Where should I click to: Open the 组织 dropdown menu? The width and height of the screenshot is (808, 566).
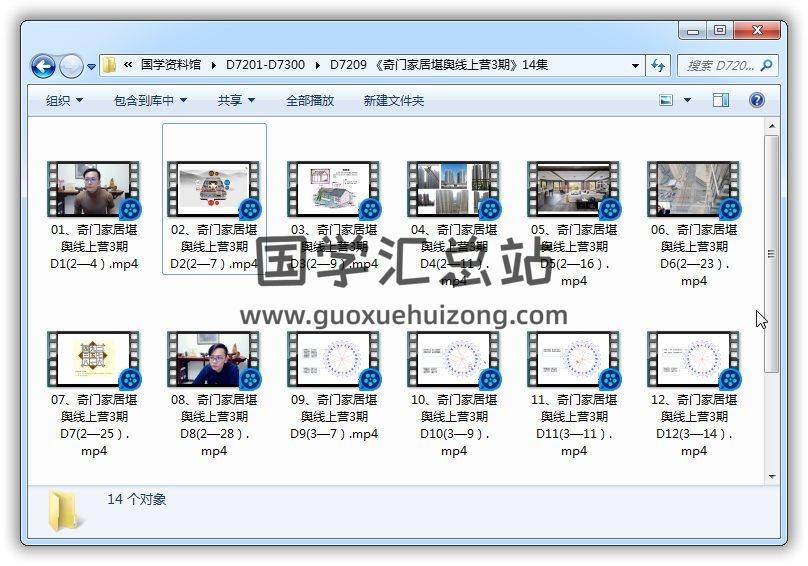pyautogui.click(x=64, y=101)
